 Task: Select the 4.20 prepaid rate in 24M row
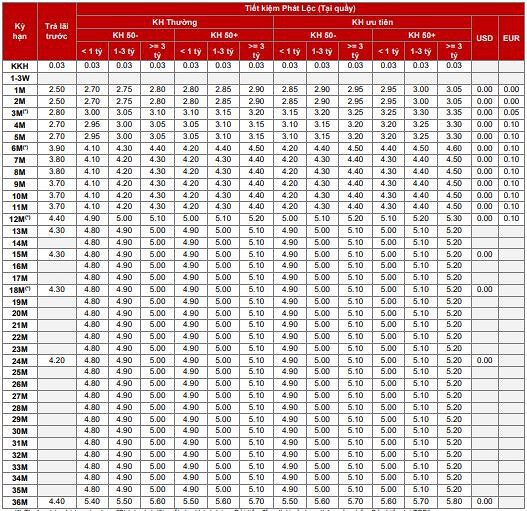(x=56, y=360)
